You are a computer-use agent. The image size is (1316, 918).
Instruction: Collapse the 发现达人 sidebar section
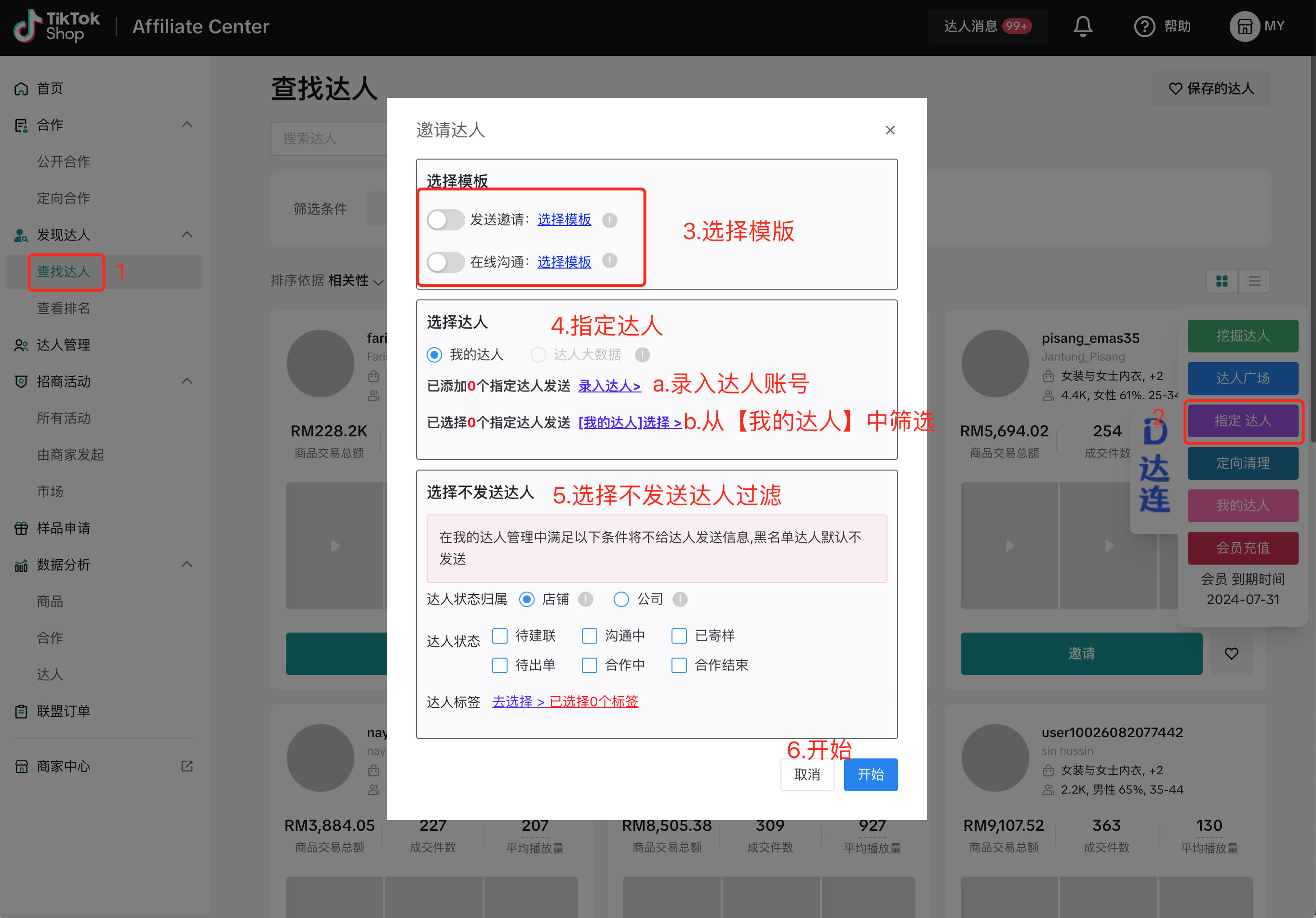(x=187, y=234)
